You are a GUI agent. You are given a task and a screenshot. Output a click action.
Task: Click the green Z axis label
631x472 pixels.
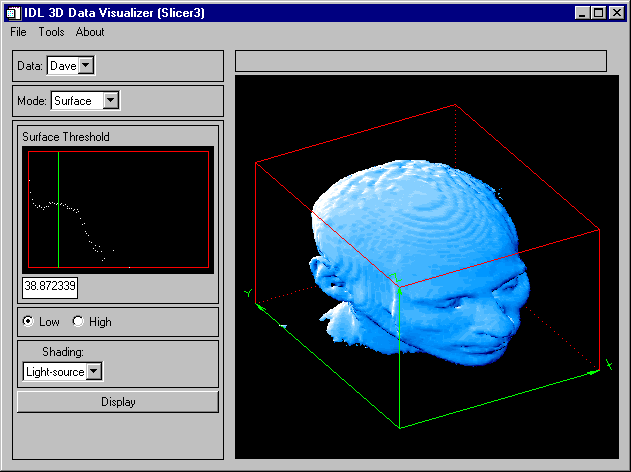pos(397,278)
